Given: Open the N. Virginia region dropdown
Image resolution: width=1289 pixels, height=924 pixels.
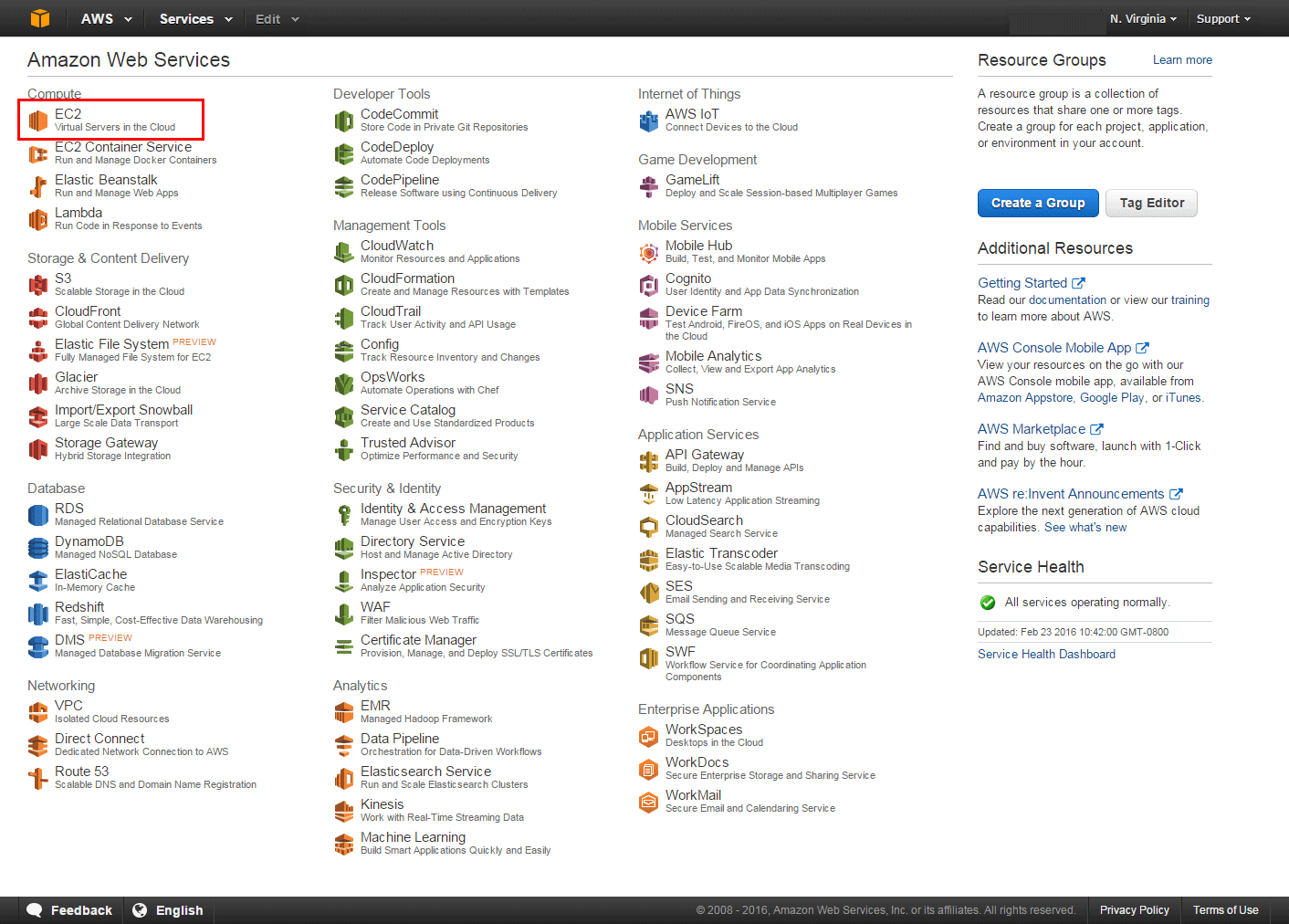Looking at the screenshot, I should click(1143, 18).
